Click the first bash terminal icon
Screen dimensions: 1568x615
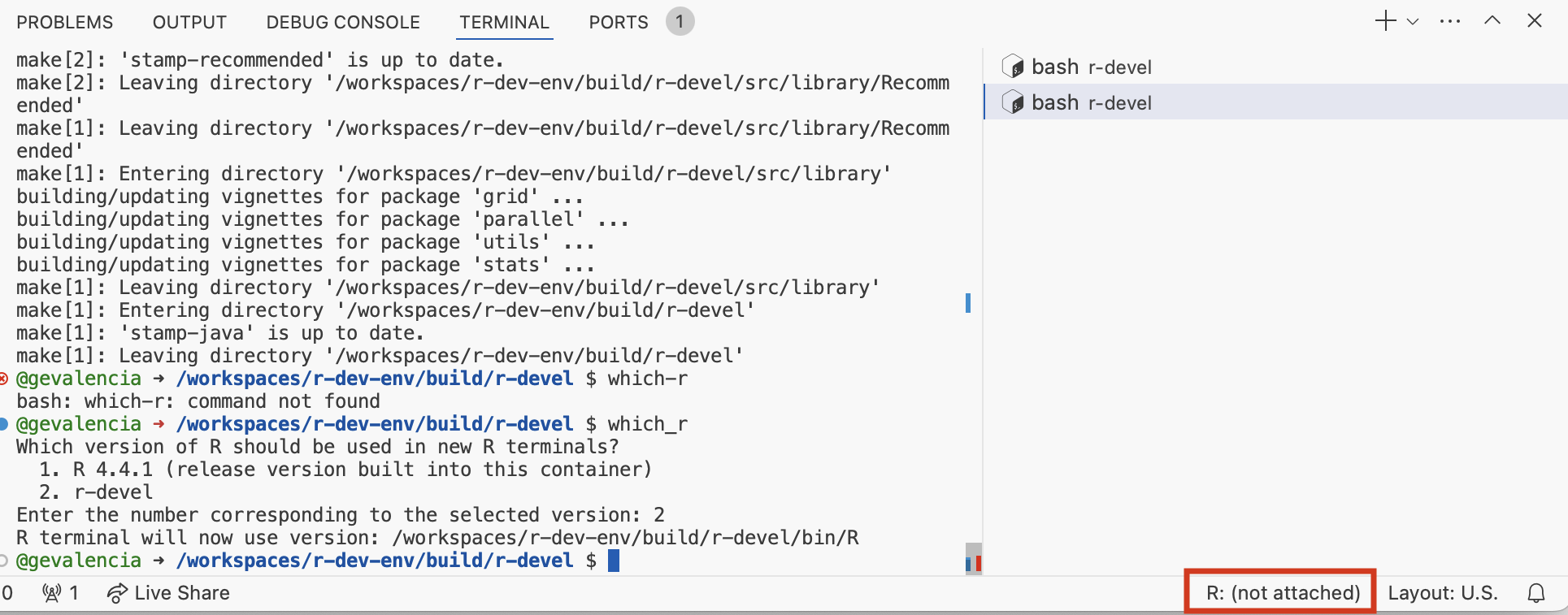click(1013, 67)
